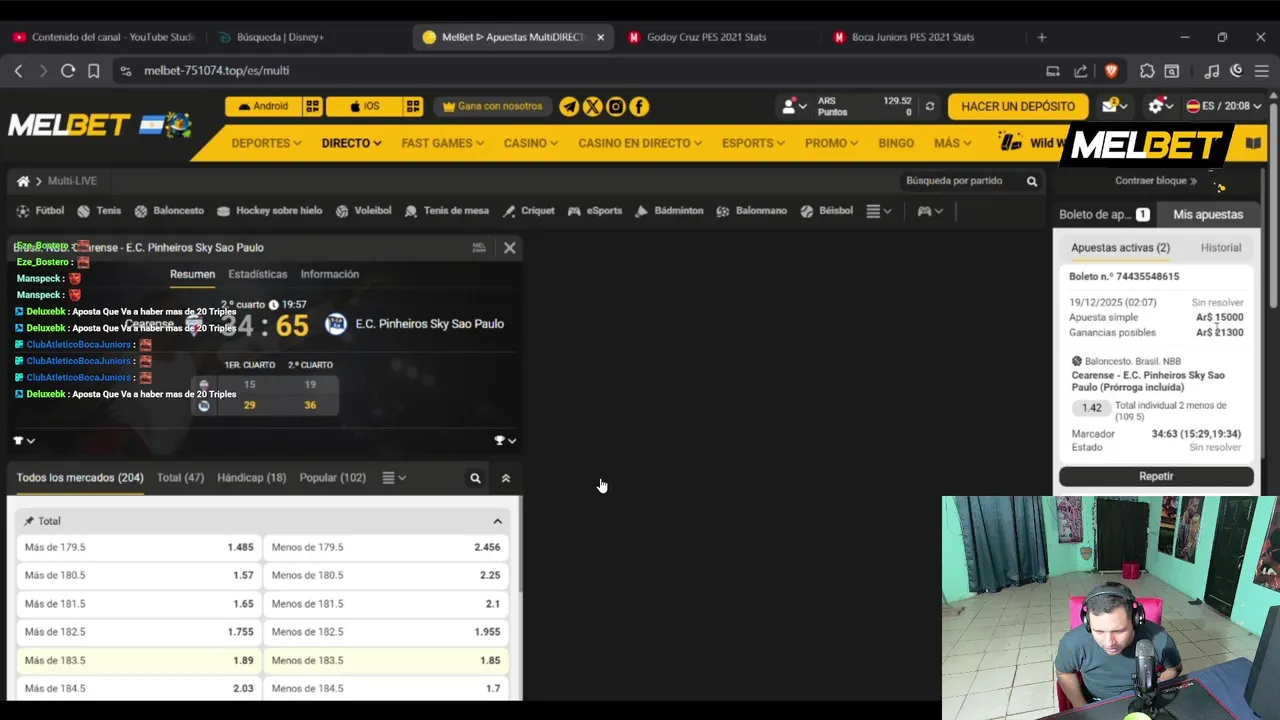Click the browser share icon
This screenshot has width=1280, height=720.
point(1080,71)
